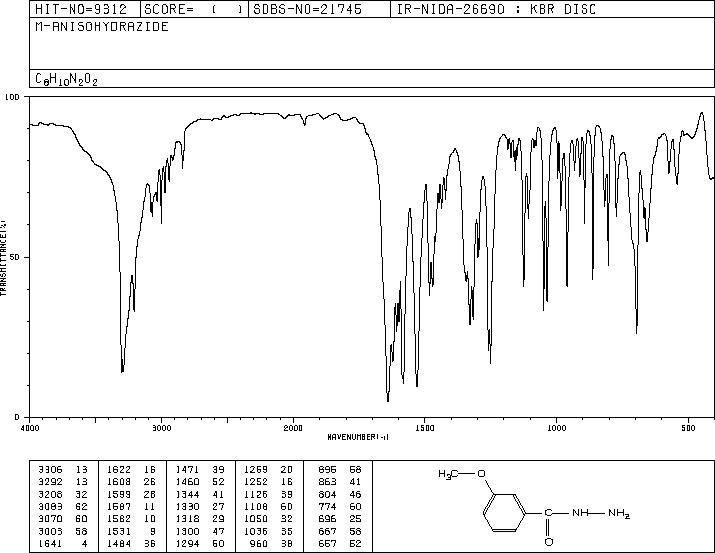
Task: Select the compound name M-ANISOHYDRAZIDE
Action: (102, 27)
